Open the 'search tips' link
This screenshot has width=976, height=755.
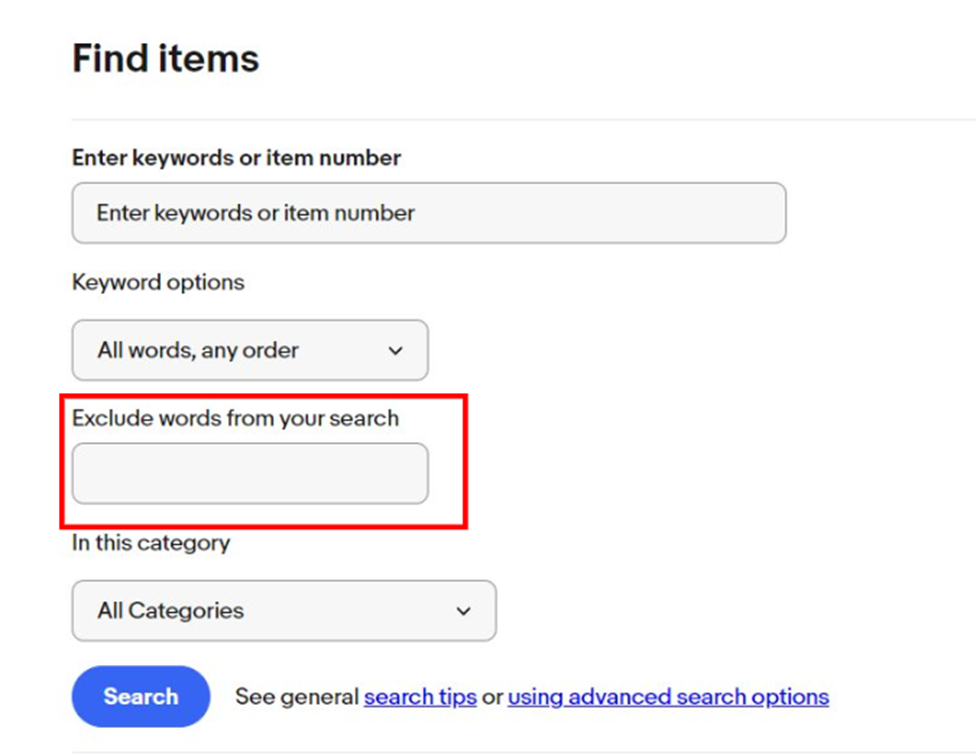click(420, 696)
